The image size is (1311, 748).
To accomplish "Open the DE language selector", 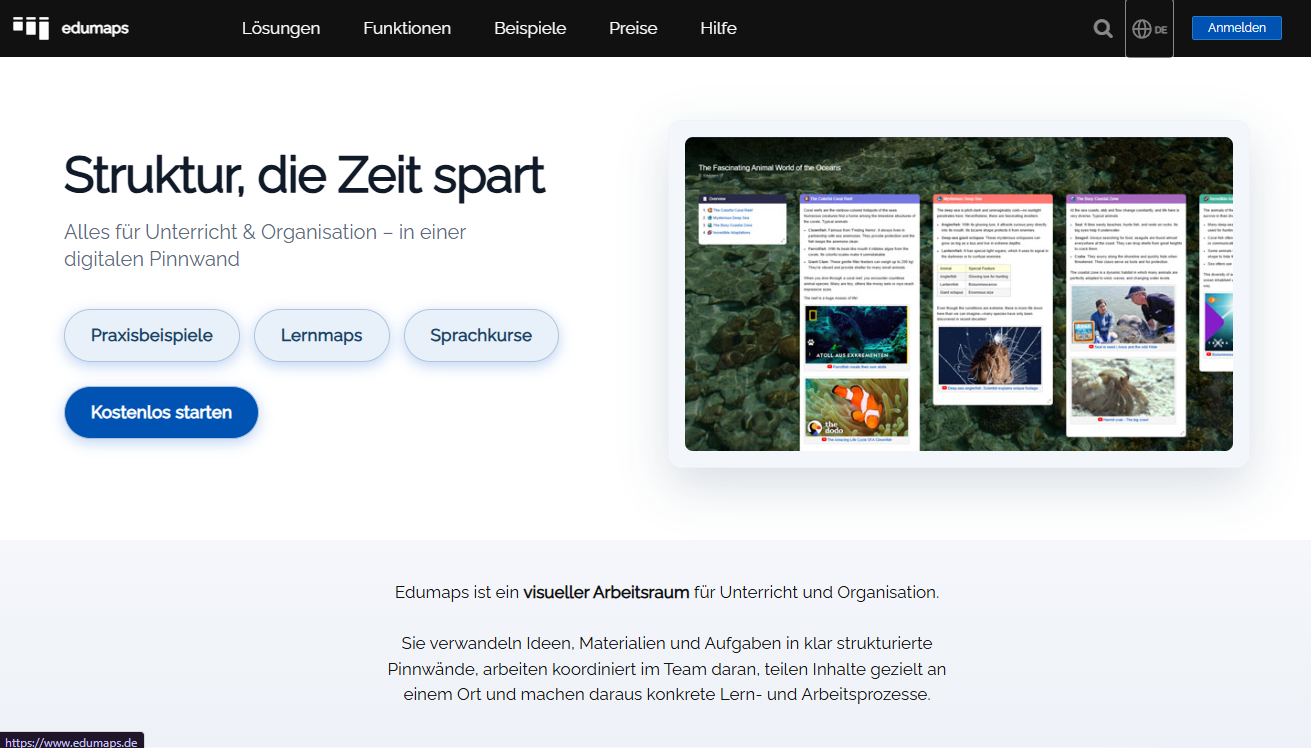I will click(x=1149, y=29).
